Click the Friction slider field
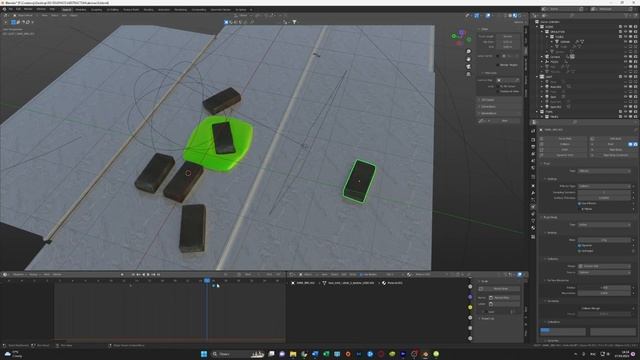Image resolution: width=640 pixels, height=360 pixels. 604,288
